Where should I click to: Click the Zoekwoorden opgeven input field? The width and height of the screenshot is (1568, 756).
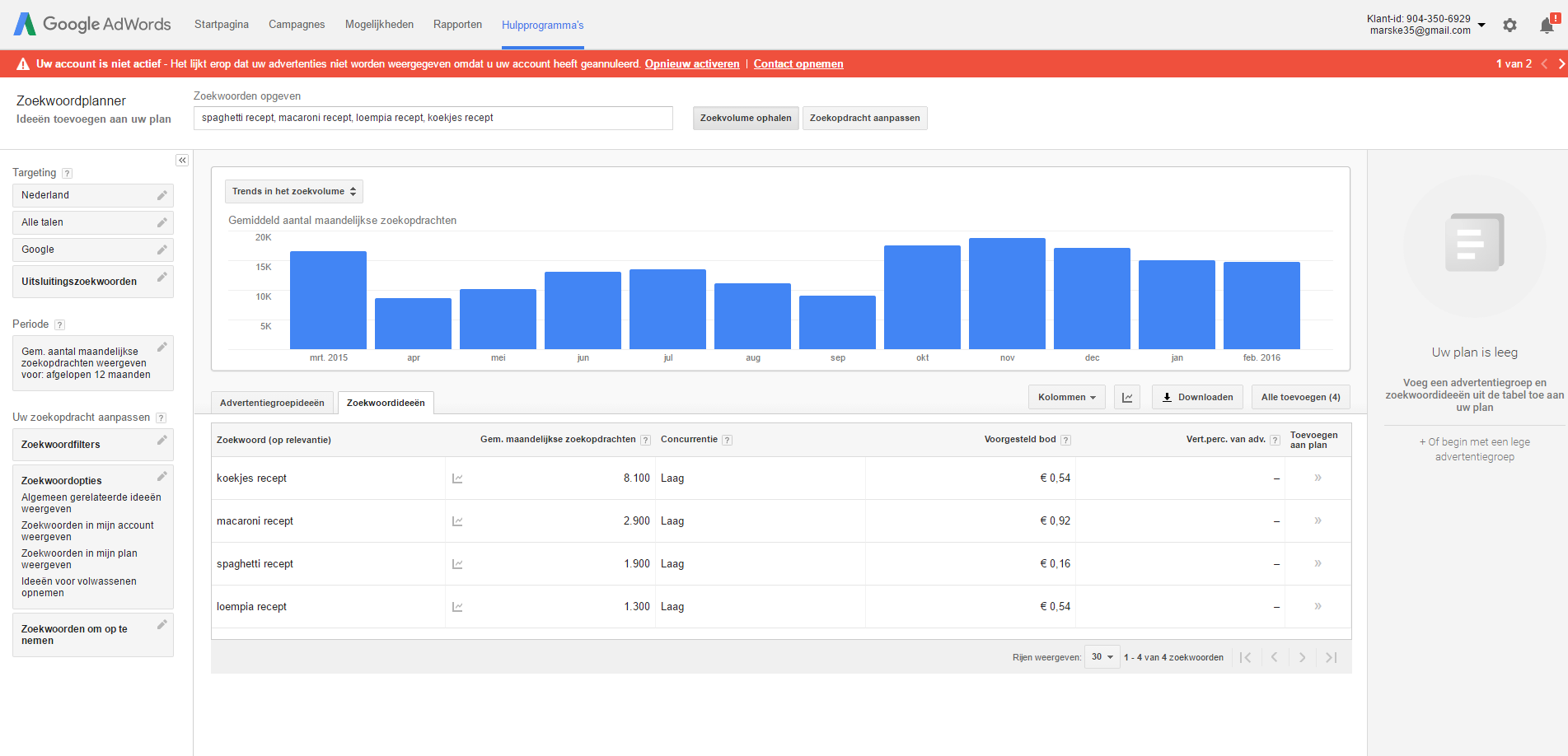click(433, 118)
